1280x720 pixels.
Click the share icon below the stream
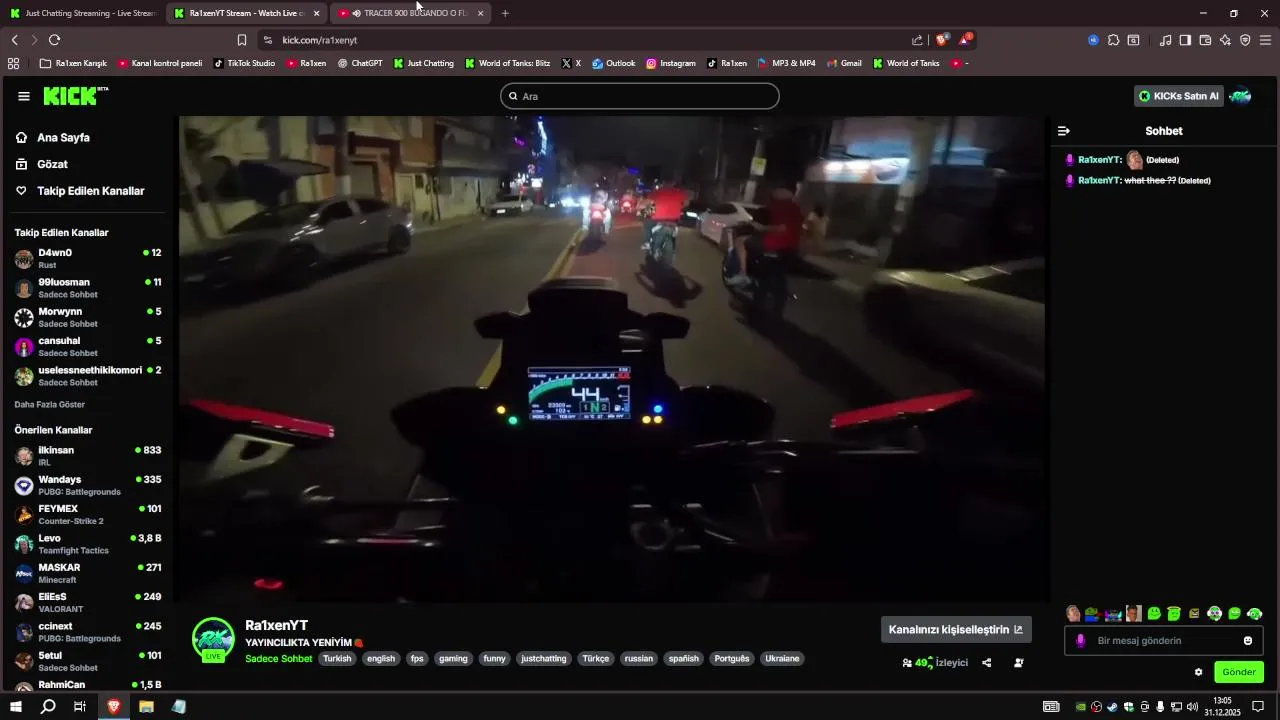pos(987,663)
